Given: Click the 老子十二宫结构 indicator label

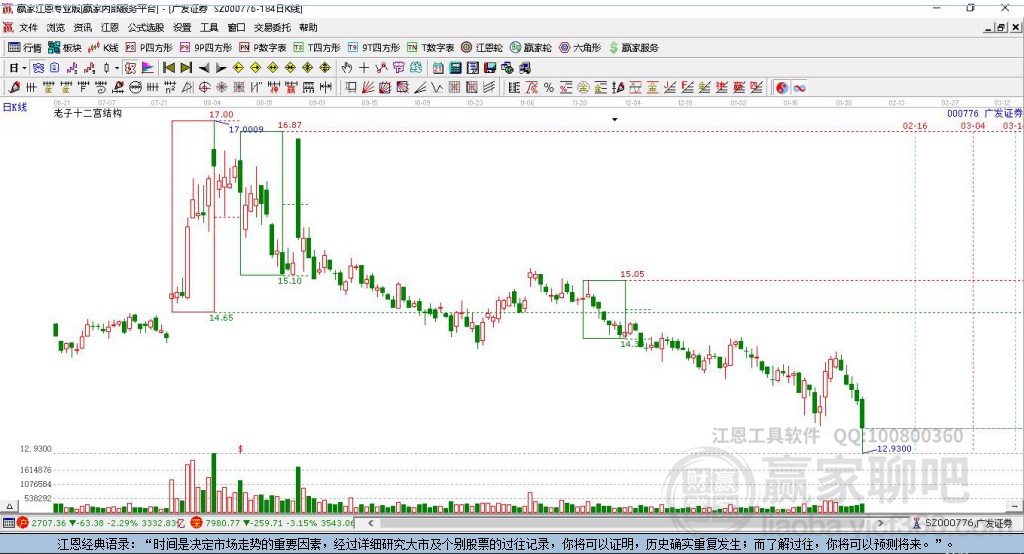Looking at the screenshot, I should pyautogui.click(x=88, y=113).
